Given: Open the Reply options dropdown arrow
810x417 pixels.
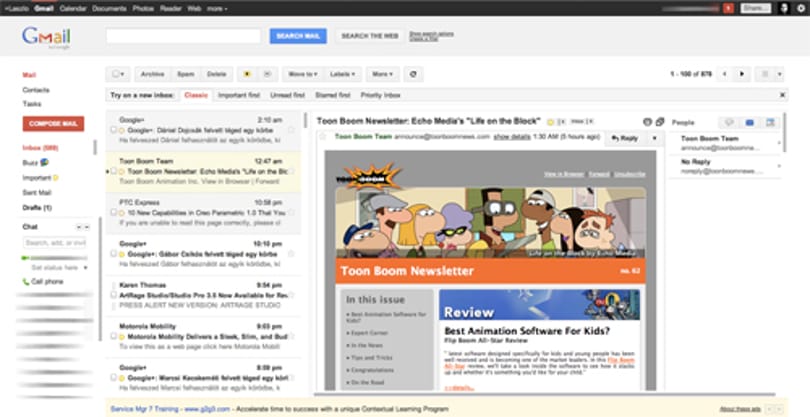Looking at the screenshot, I should (x=655, y=138).
